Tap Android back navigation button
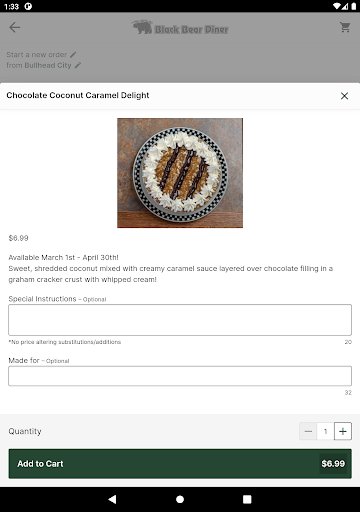 [112, 499]
